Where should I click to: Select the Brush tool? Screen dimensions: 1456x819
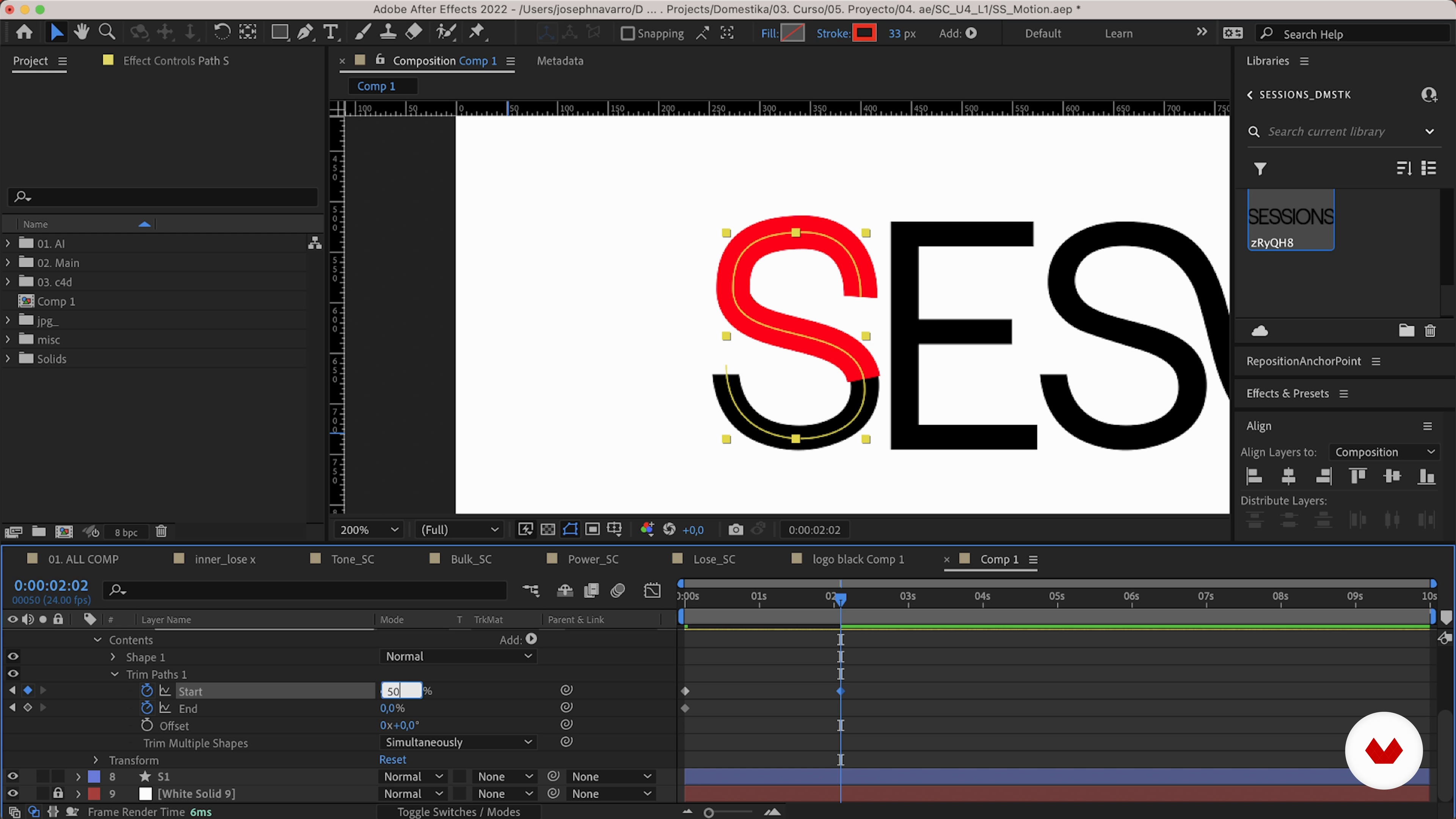coord(362,32)
